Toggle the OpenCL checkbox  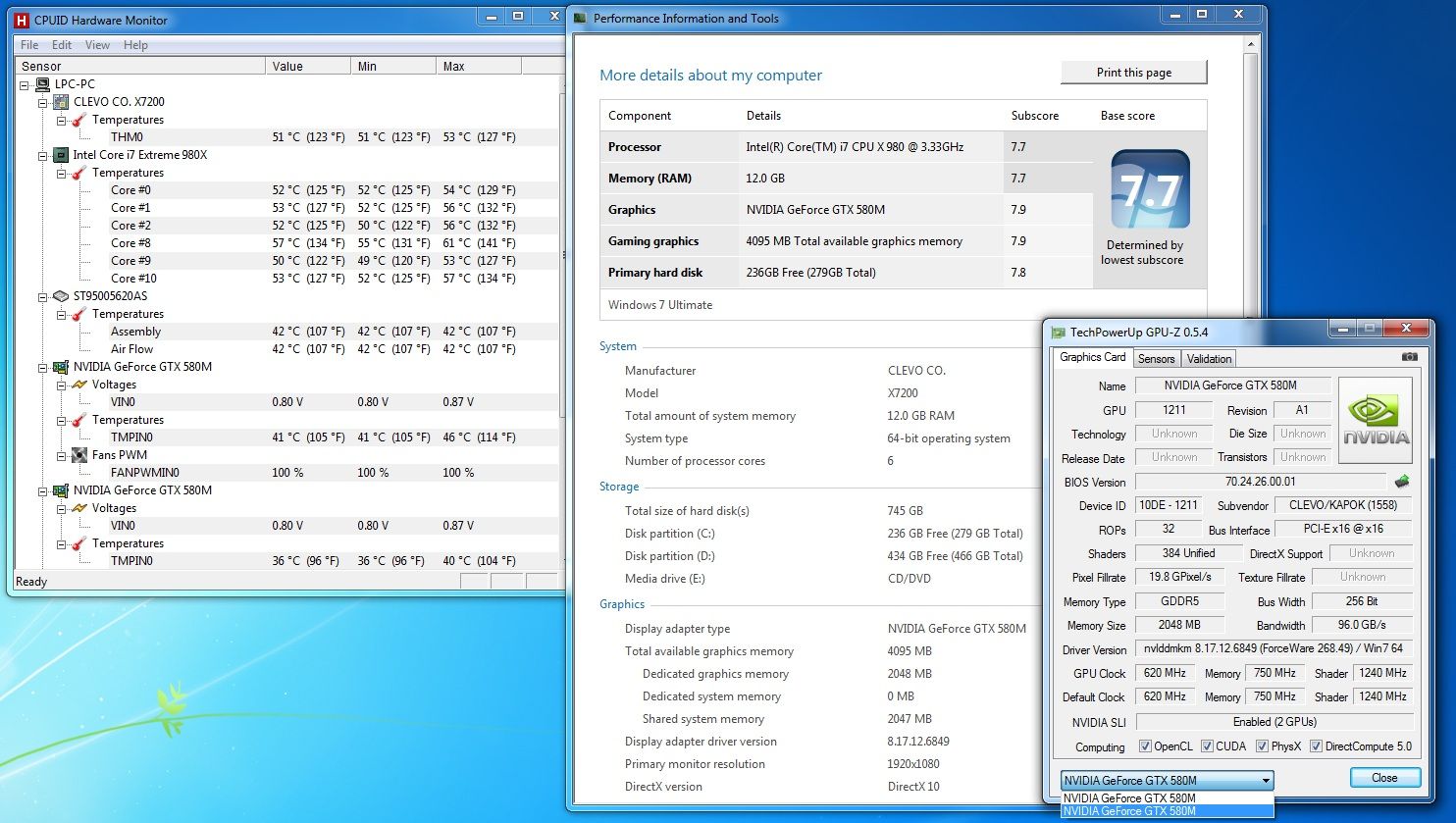click(1145, 746)
